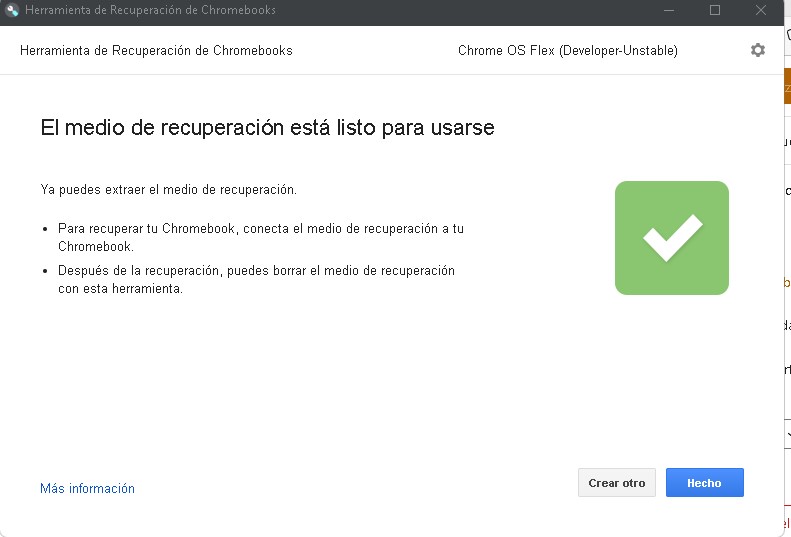Image resolution: width=791 pixels, height=537 pixels.
Task: Click the Chrome OS Flex (Developer-Unstable) label
Action: tap(567, 50)
